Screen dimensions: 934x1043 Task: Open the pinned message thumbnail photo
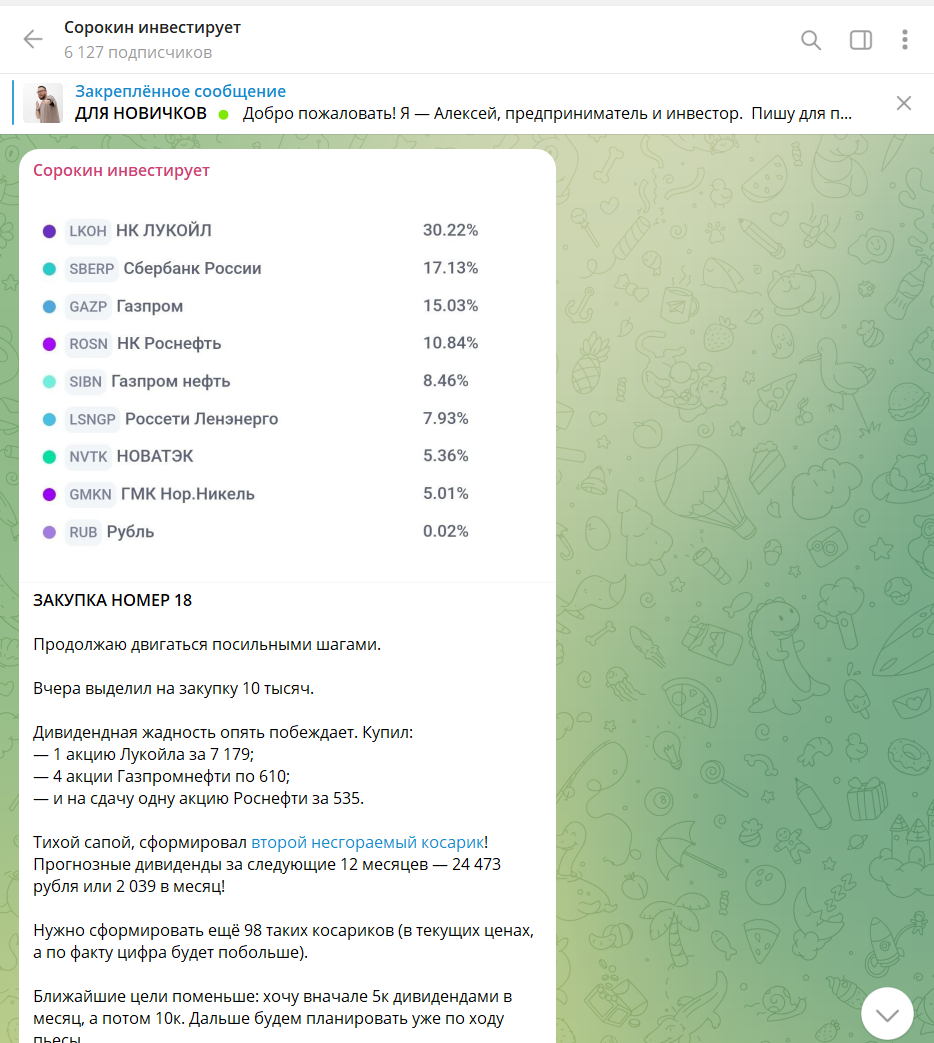tap(43, 103)
